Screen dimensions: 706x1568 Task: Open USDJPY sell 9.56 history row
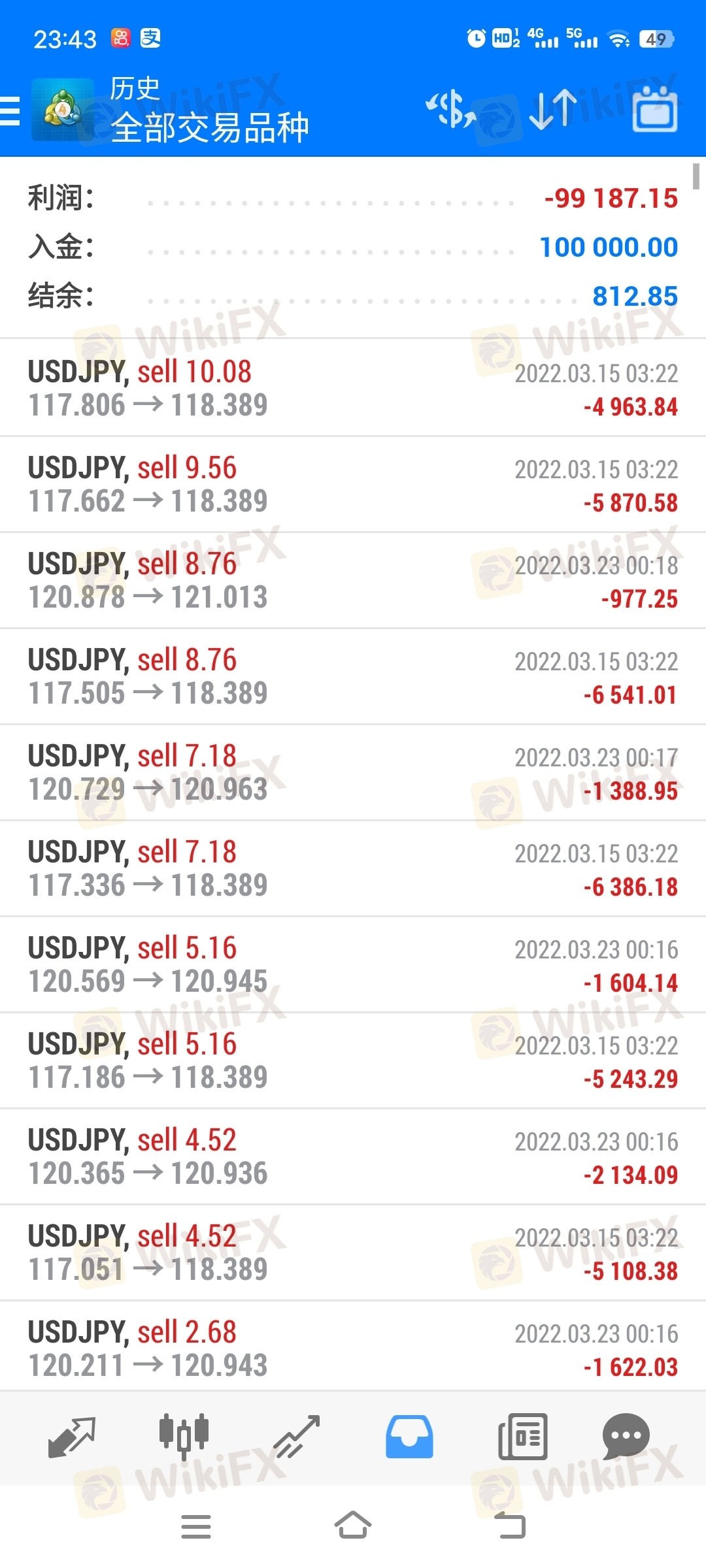(353, 484)
